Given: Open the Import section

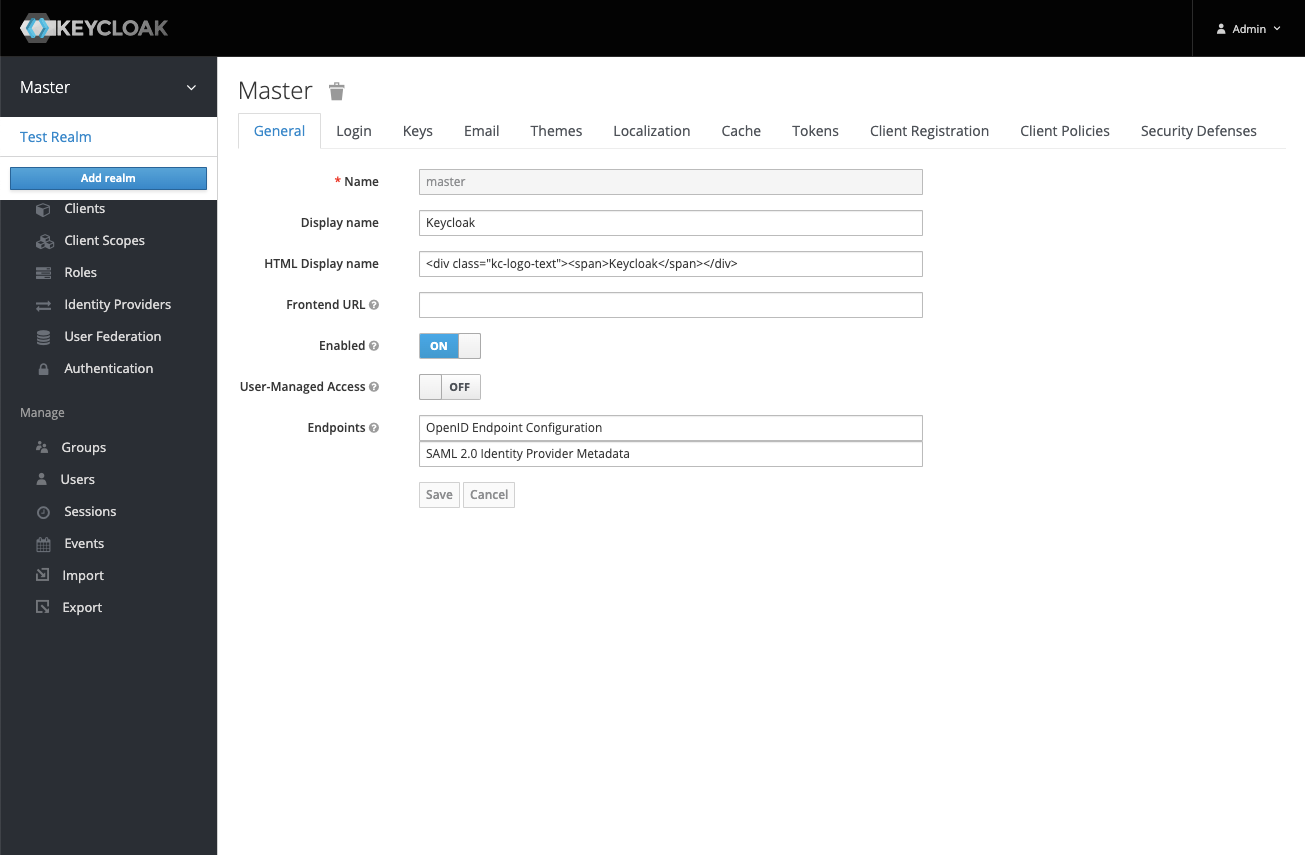Looking at the screenshot, I should click(84, 575).
